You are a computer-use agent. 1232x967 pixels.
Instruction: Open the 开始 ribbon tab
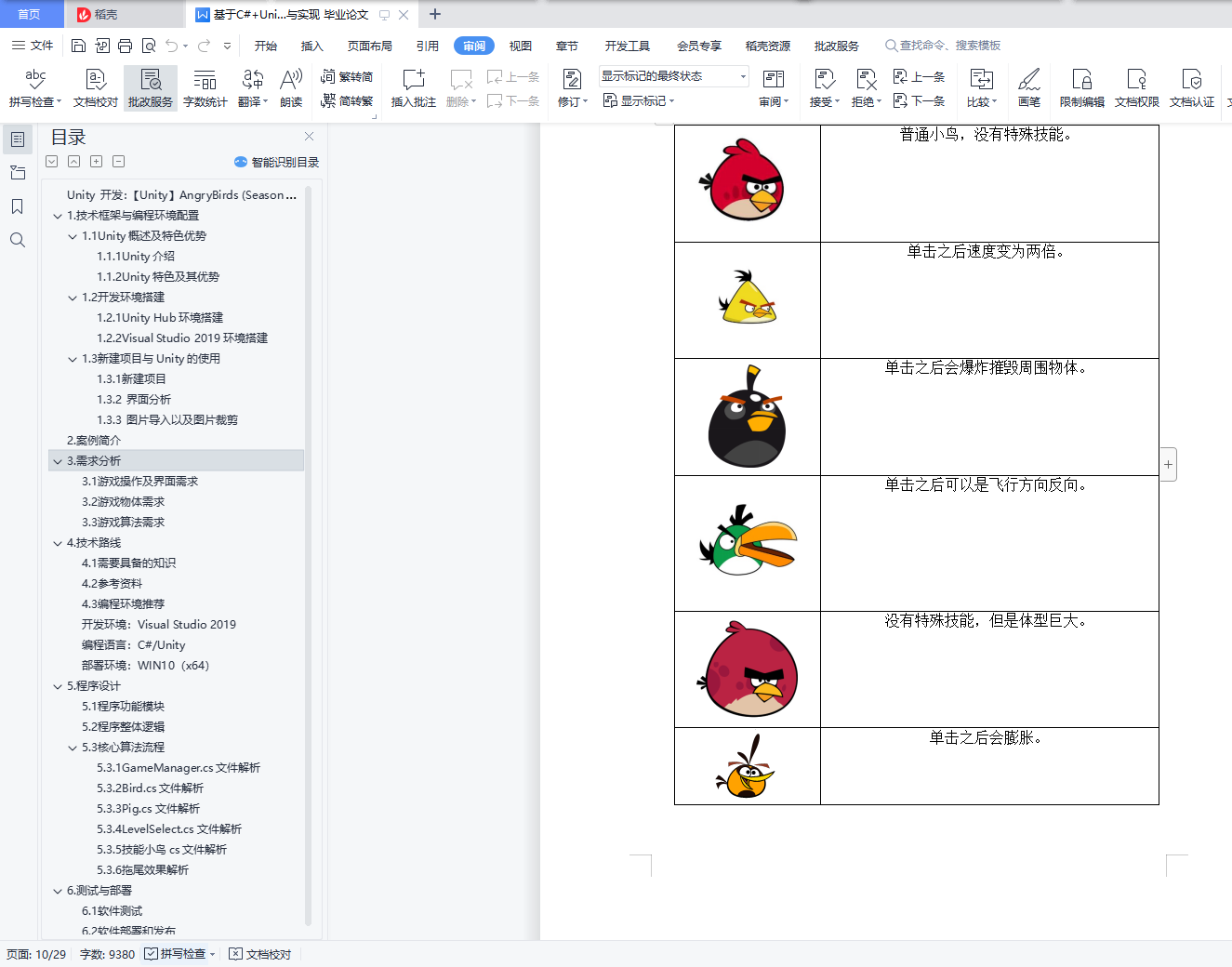(266, 46)
